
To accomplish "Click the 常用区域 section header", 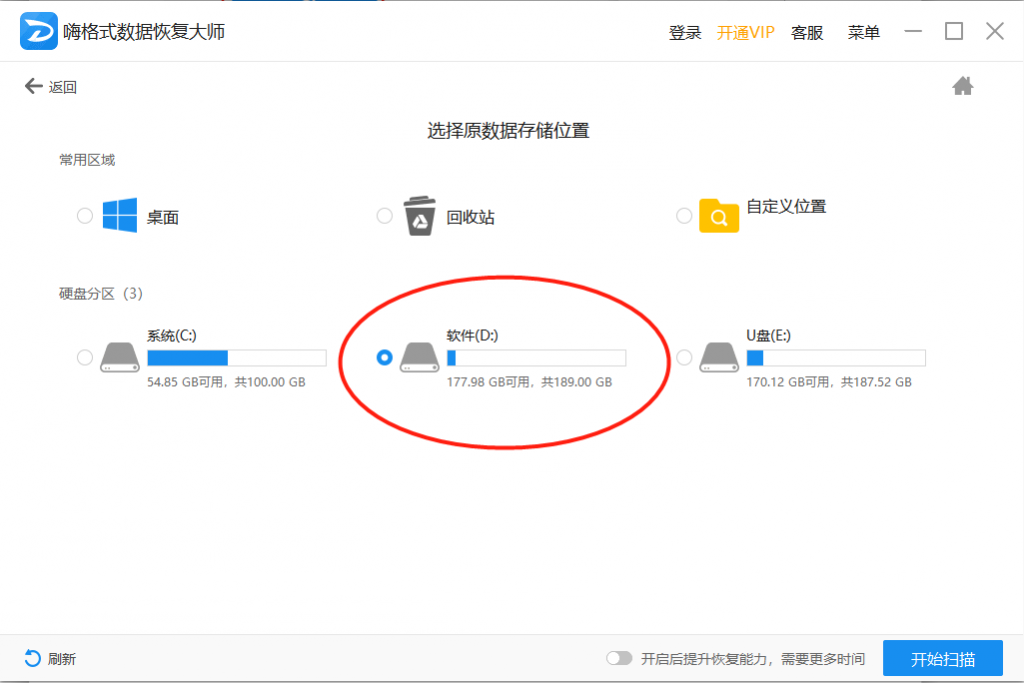I will click(87, 160).
